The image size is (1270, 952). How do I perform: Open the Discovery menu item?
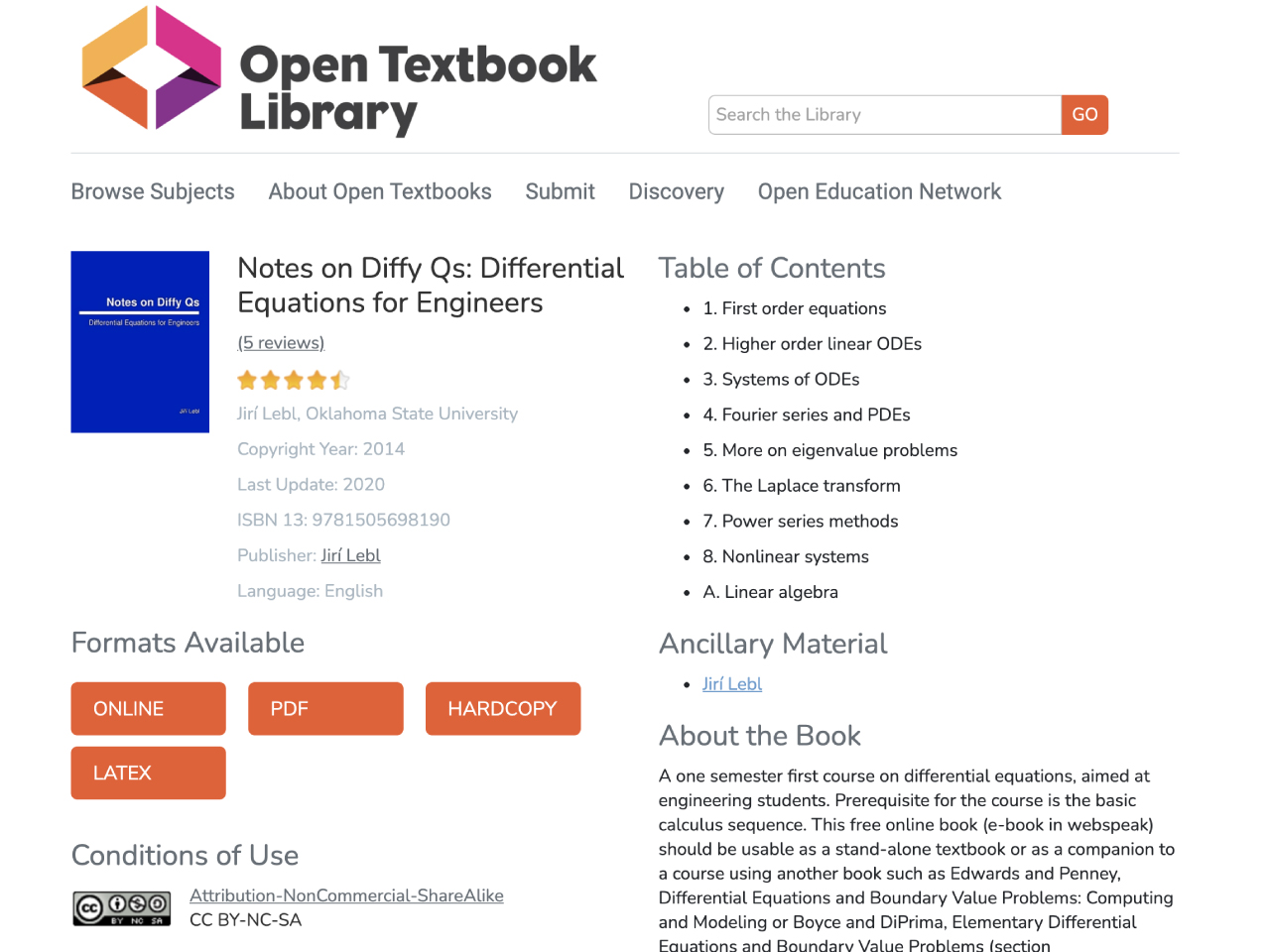point(677,191)
